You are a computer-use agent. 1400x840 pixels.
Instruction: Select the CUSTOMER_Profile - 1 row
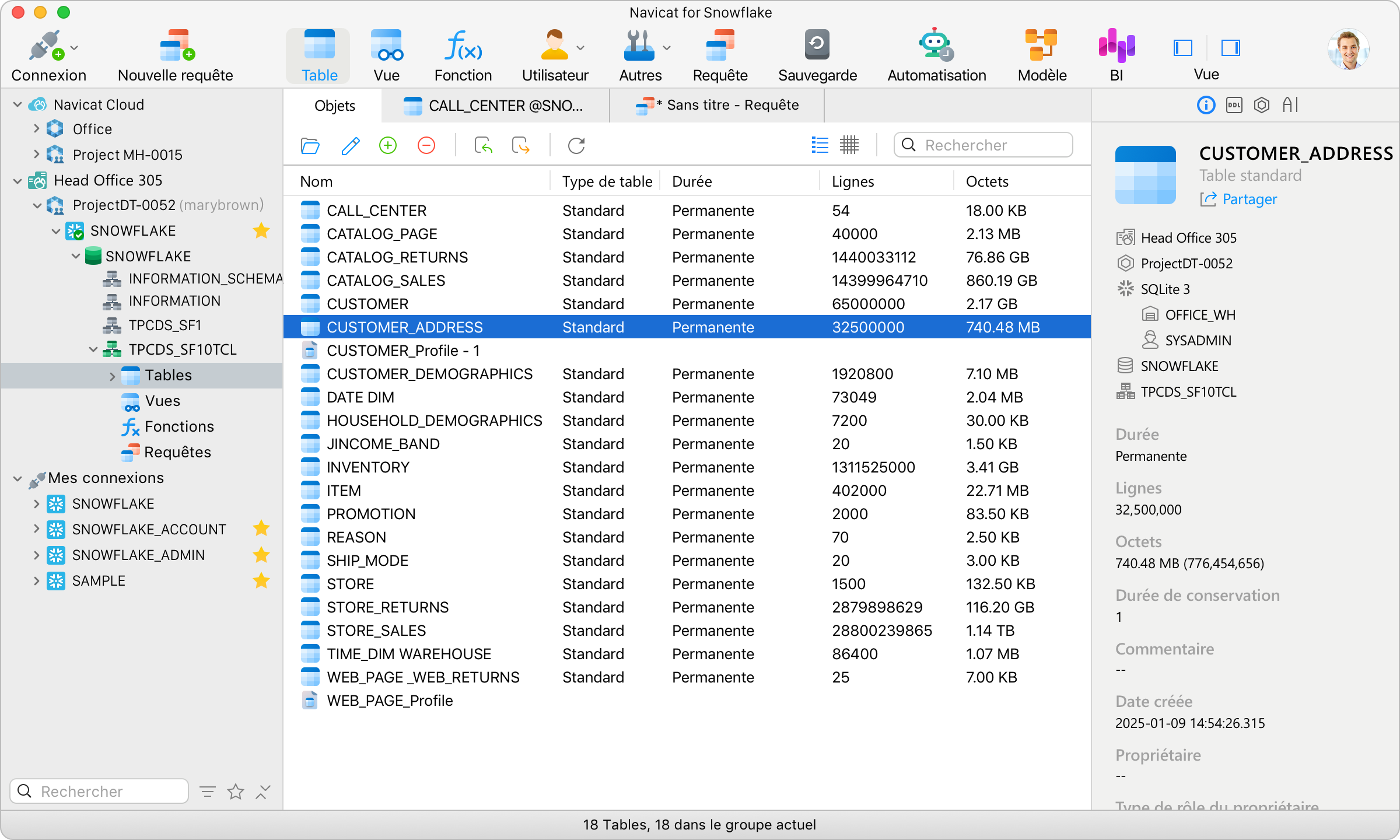click(687, 351)
